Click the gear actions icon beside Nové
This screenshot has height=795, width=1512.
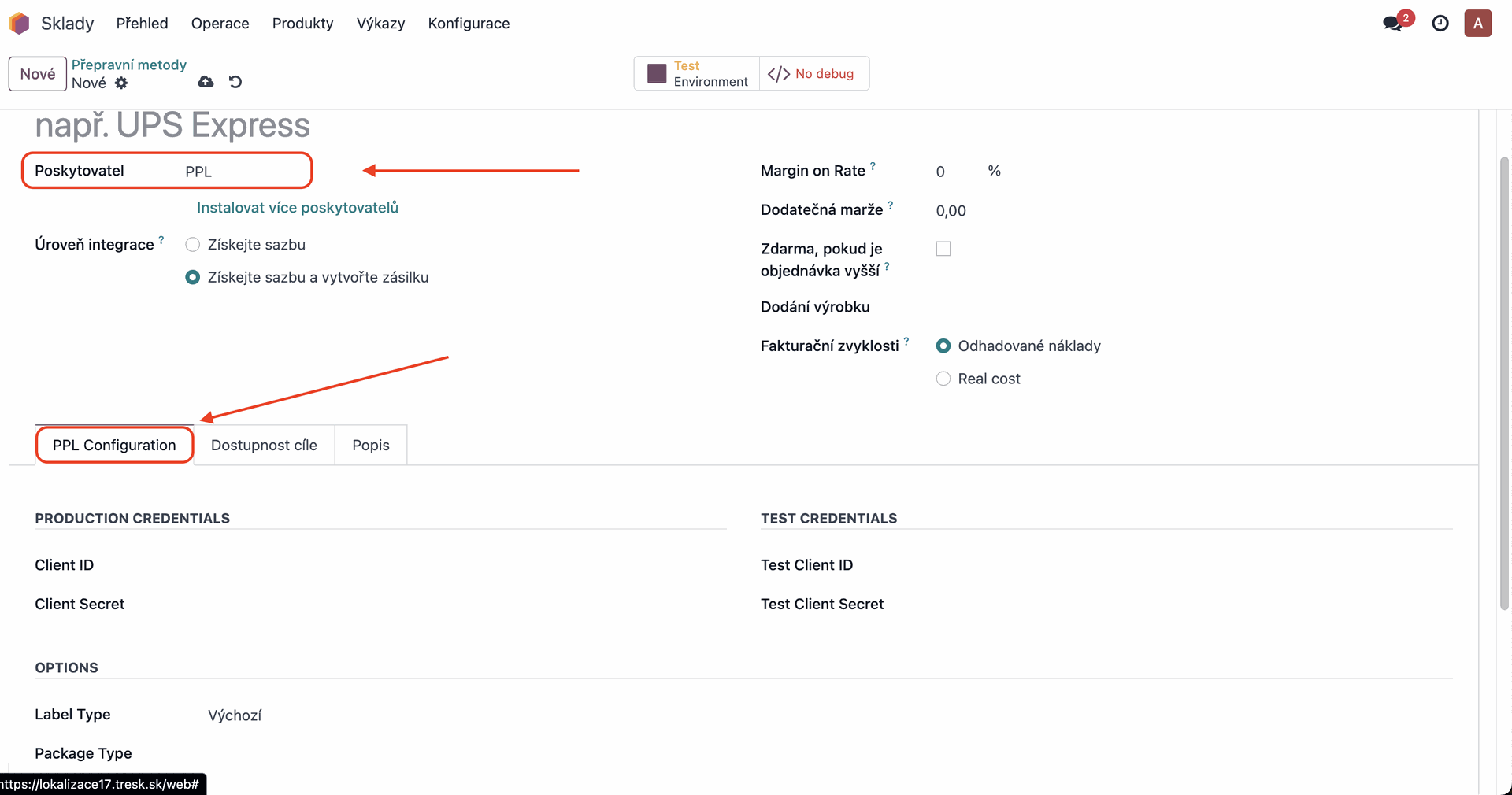(121, 83)
